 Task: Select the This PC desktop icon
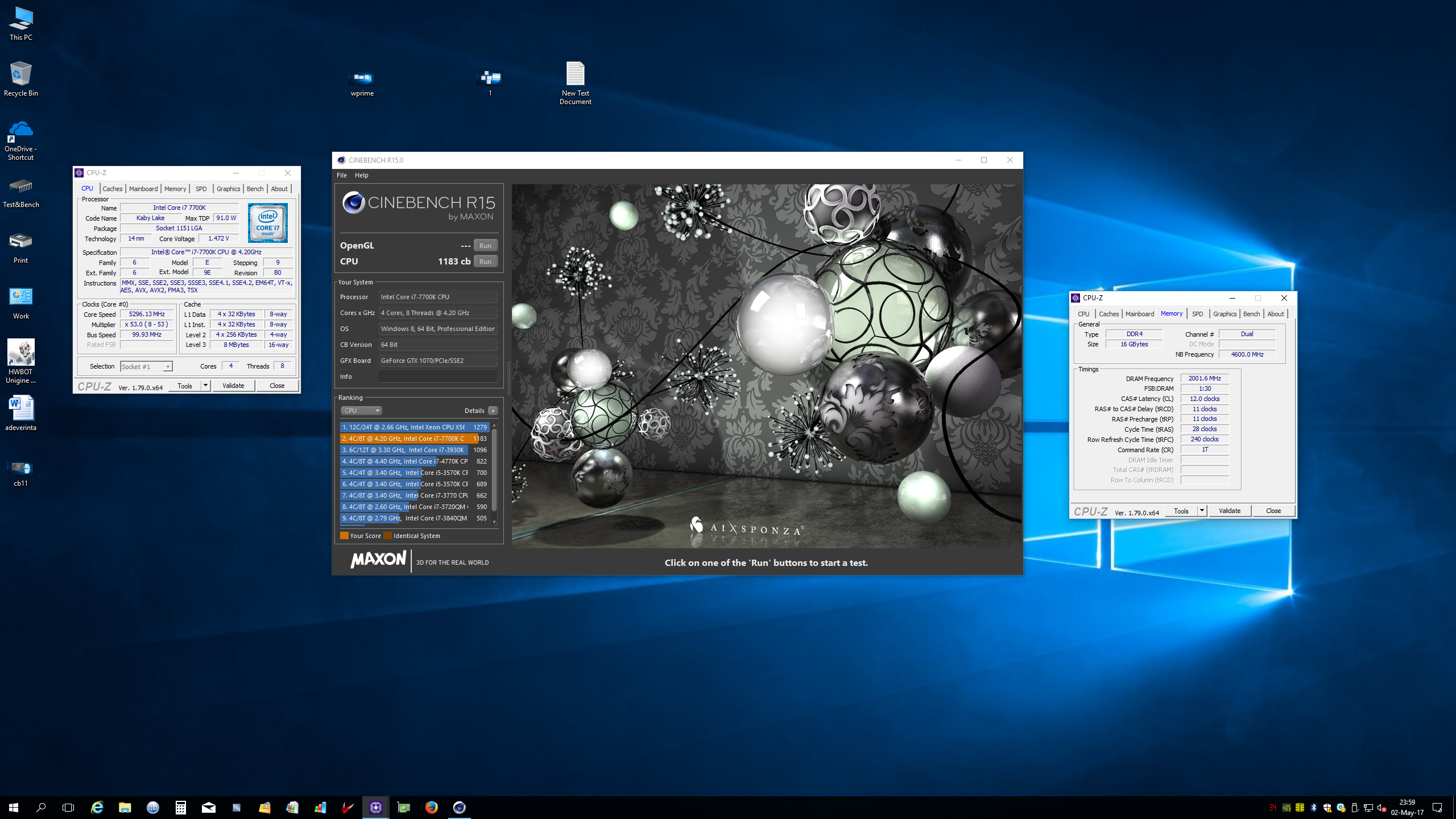click(21, 24)
